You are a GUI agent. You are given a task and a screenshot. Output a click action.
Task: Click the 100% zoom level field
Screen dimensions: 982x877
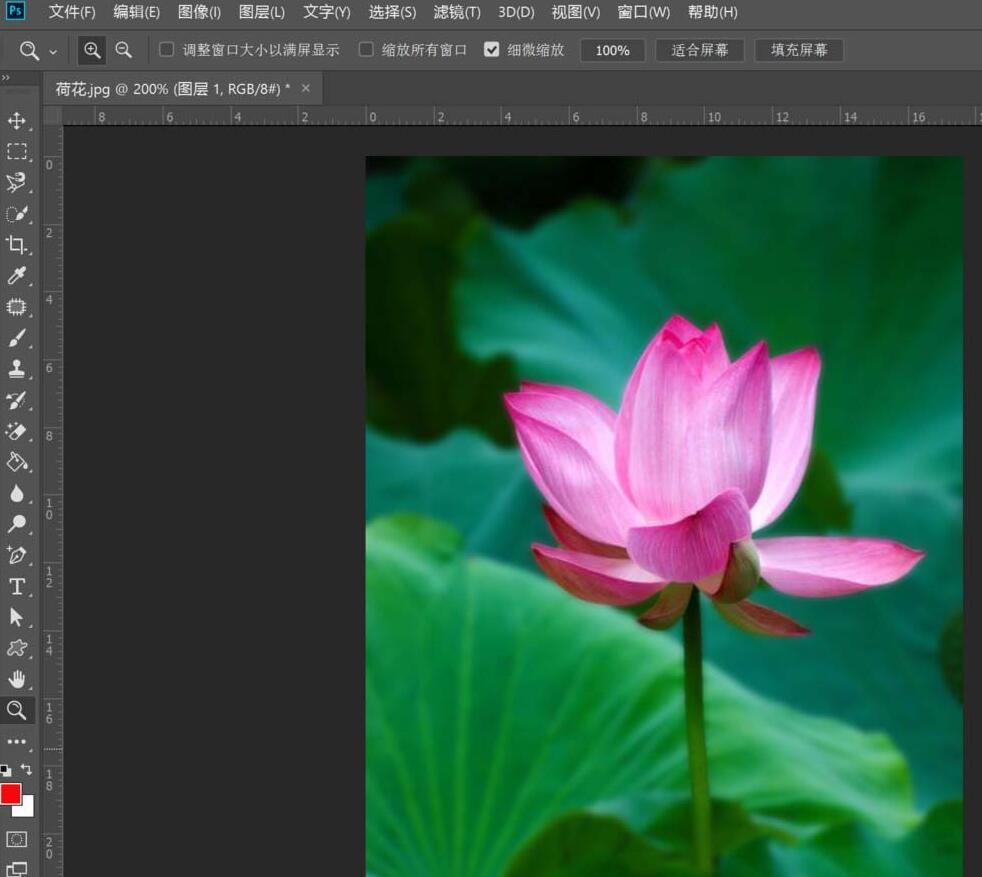612,49
